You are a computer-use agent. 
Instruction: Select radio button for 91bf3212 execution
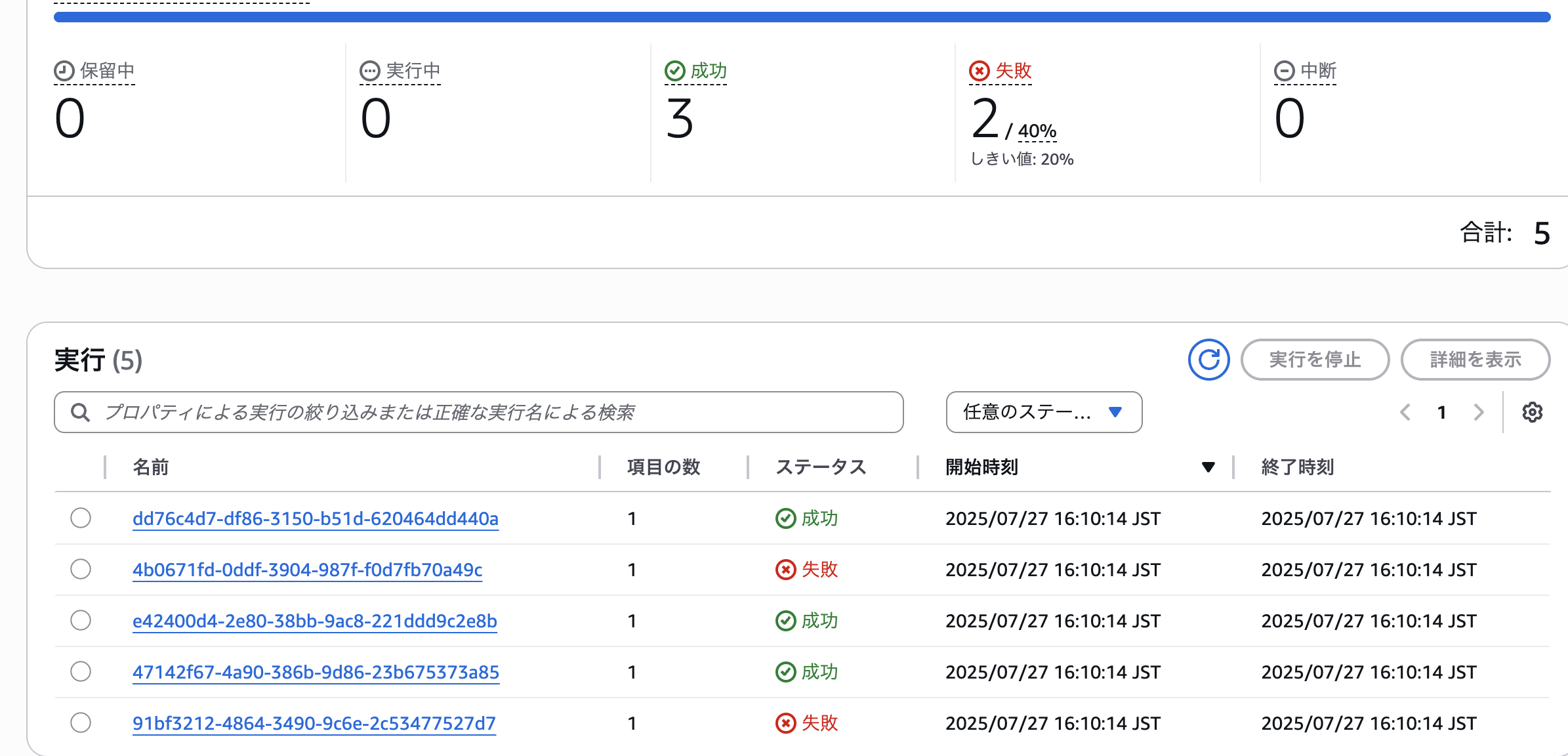click(x=81, y=723)
